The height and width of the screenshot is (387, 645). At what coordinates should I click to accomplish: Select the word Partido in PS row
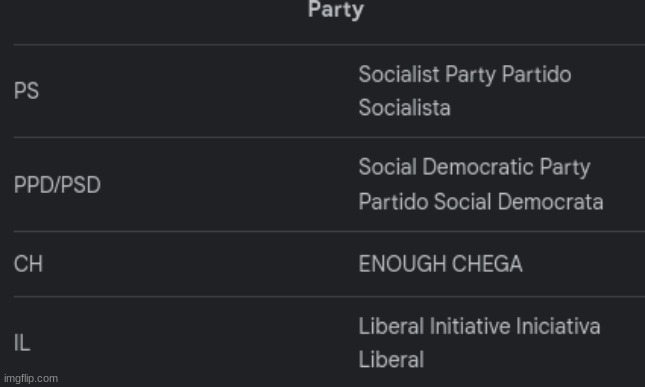point(536,74)
